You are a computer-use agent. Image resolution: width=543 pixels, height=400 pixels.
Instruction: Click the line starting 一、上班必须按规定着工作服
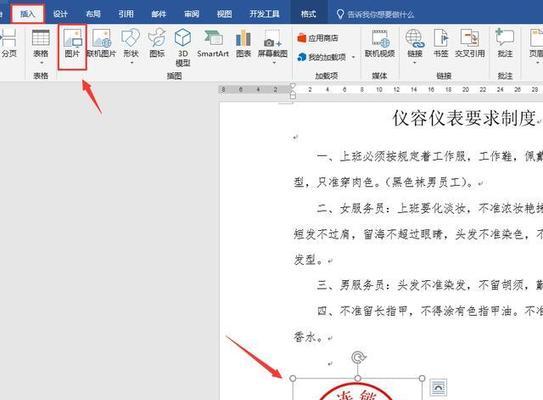[429, 157]
